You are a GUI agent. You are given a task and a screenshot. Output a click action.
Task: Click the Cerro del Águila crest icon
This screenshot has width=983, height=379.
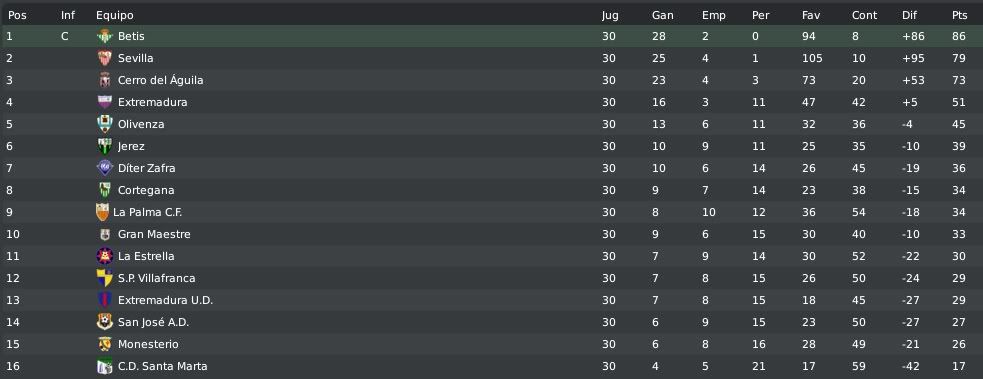click(105, 80)
